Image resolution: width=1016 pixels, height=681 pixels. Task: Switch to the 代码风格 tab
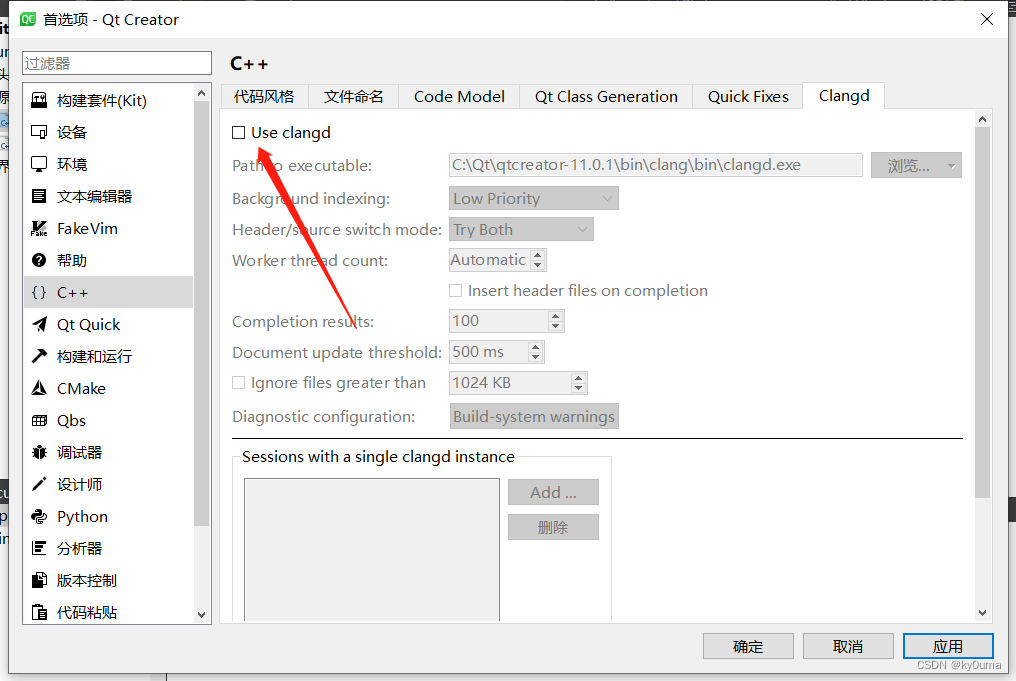[264, 97]
